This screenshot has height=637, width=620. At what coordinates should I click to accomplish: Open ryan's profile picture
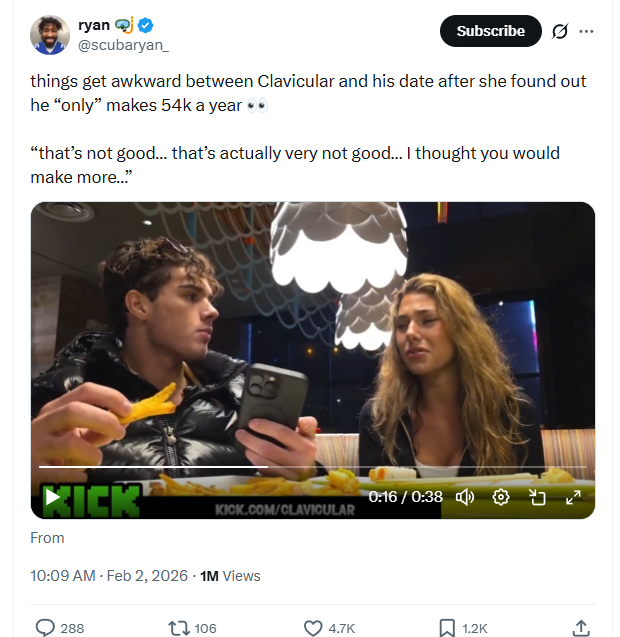[x=49, y=35]
